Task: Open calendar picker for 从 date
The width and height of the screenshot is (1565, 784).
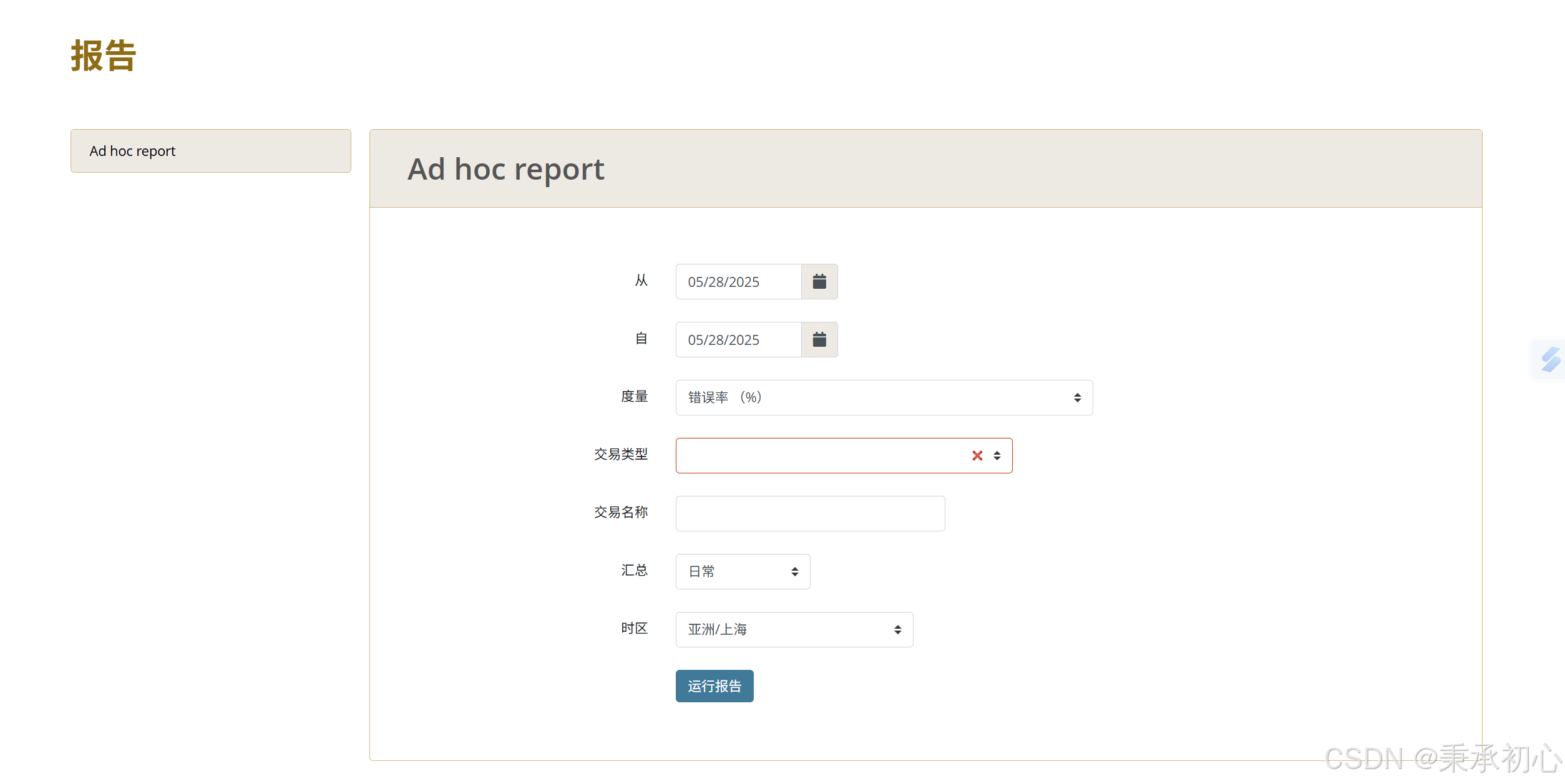Action: [x=819, y=282]
